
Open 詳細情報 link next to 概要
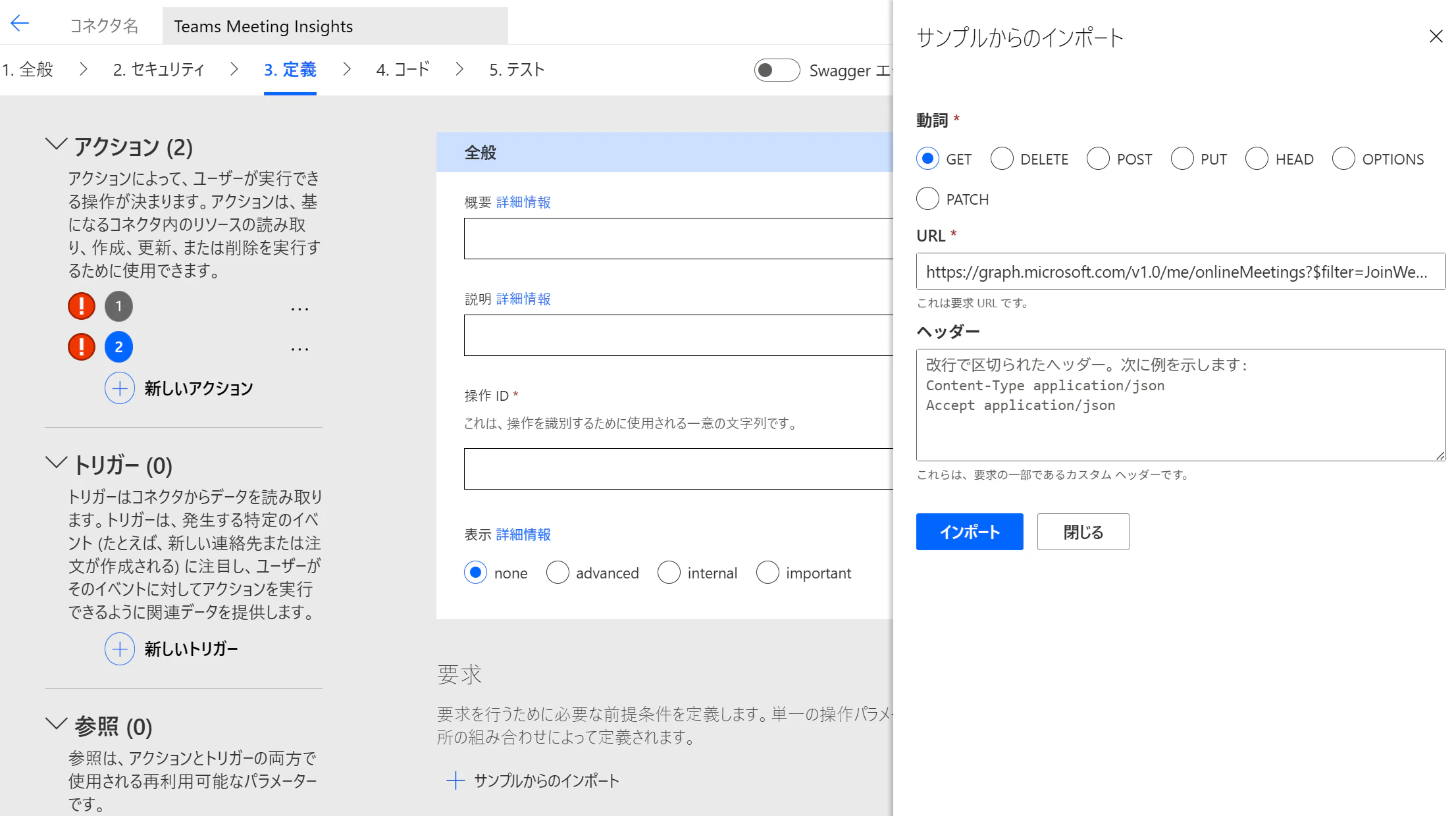click(523, 202)
